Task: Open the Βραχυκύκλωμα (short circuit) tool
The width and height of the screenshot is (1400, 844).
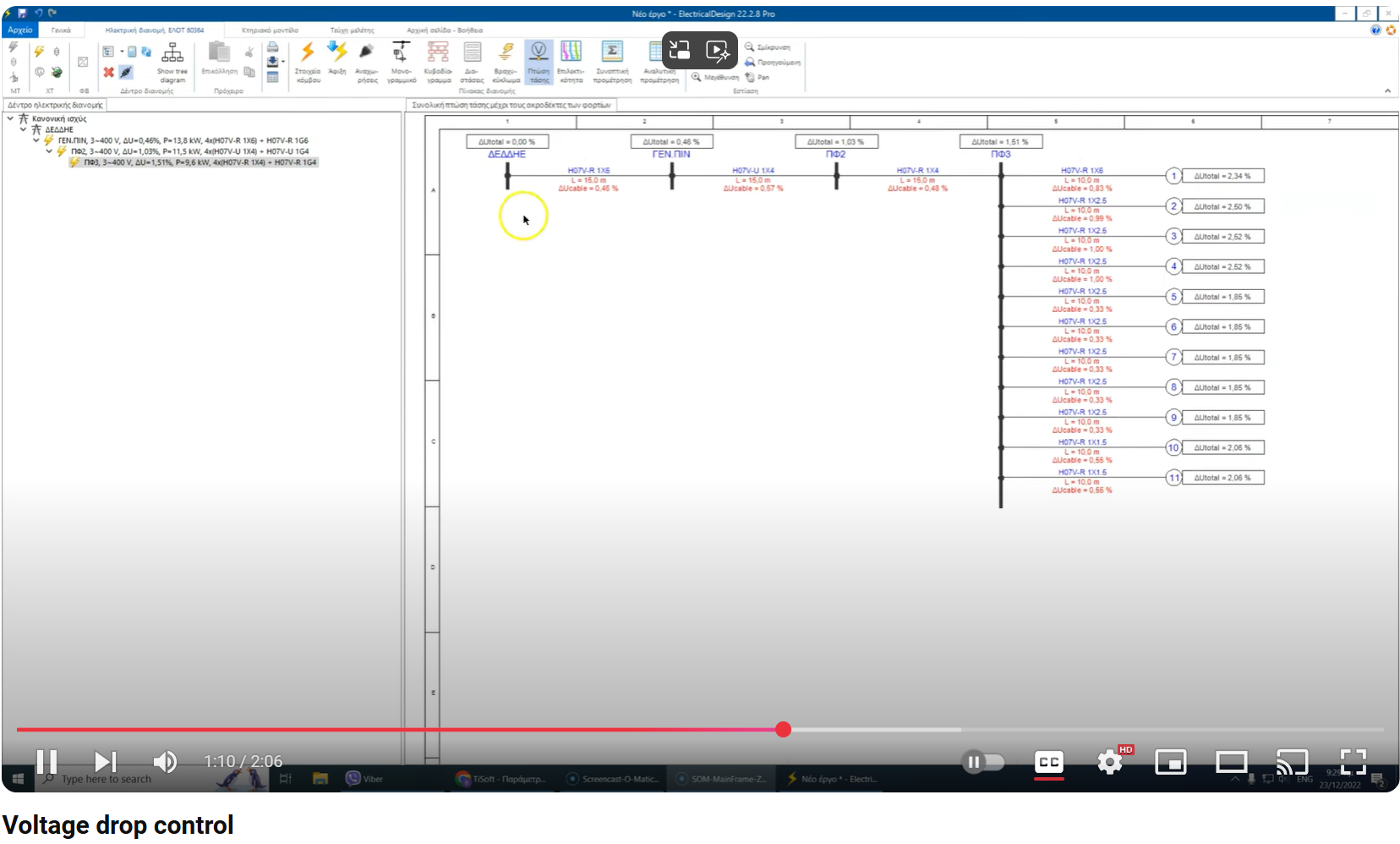Action: click(x=506, y=61)
